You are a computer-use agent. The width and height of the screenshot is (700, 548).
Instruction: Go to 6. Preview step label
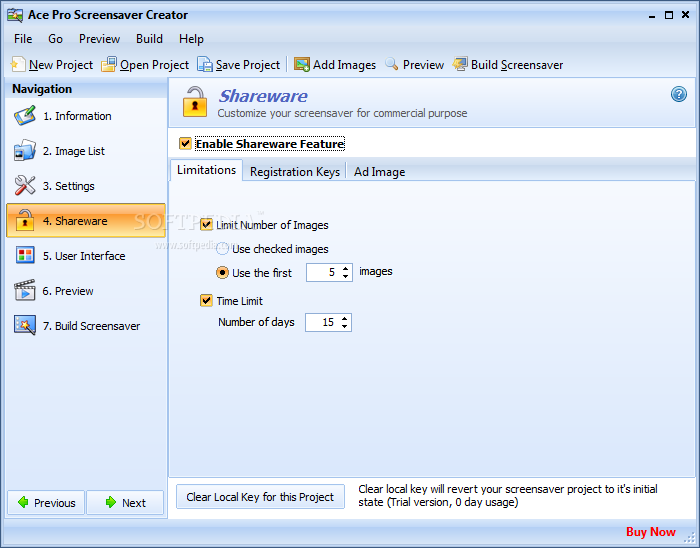click(68, 291)
